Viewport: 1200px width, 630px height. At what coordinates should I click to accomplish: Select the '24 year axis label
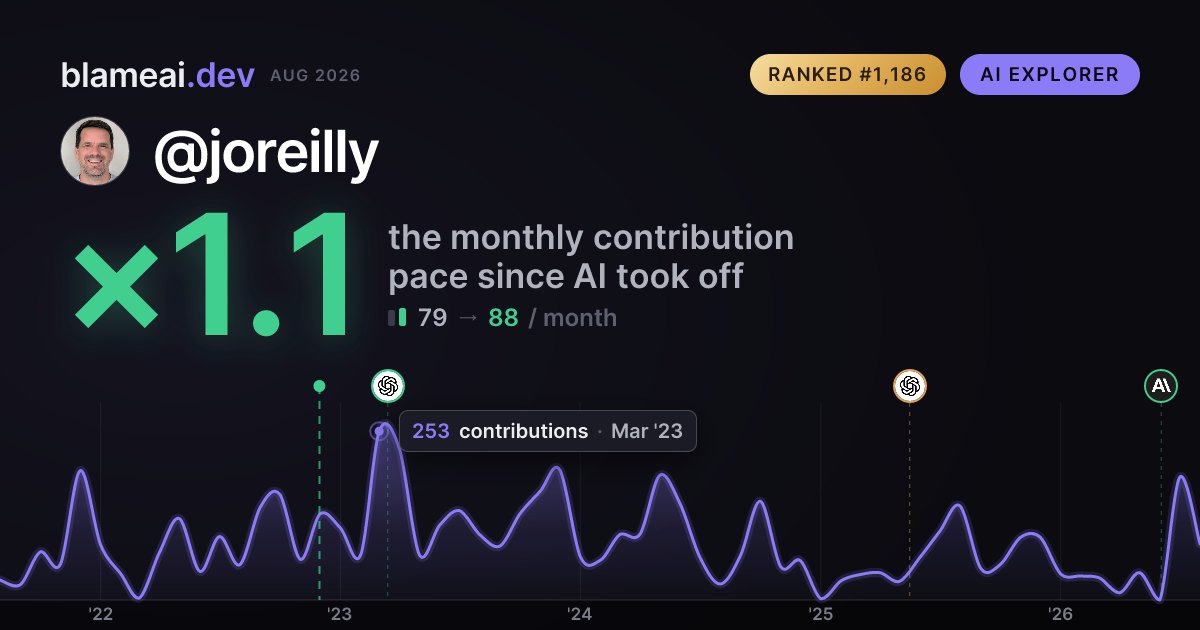point(580,613)
